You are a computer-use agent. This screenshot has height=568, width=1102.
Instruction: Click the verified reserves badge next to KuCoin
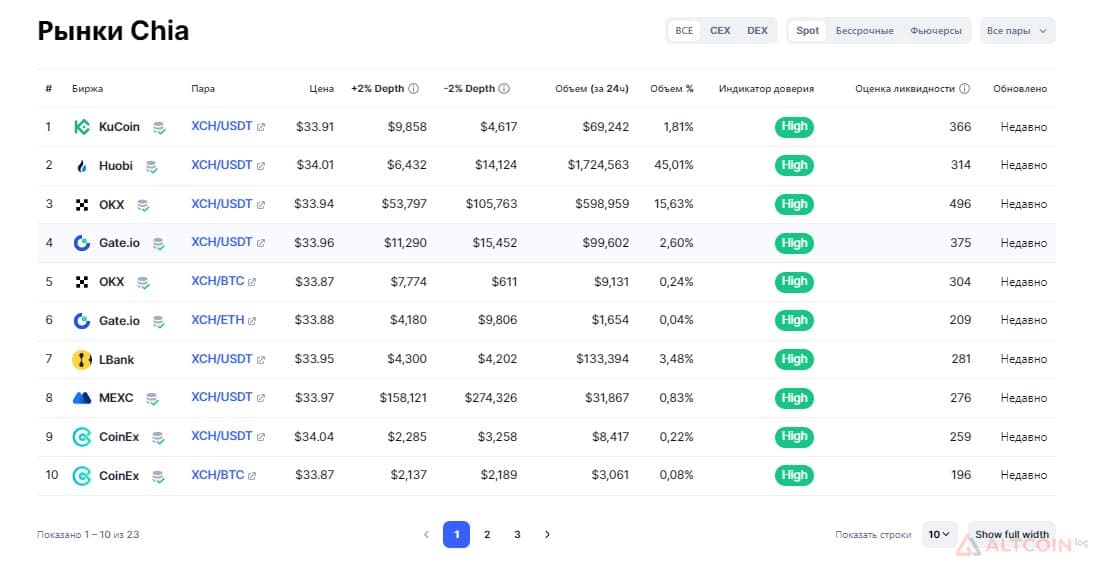click(160, 128)
